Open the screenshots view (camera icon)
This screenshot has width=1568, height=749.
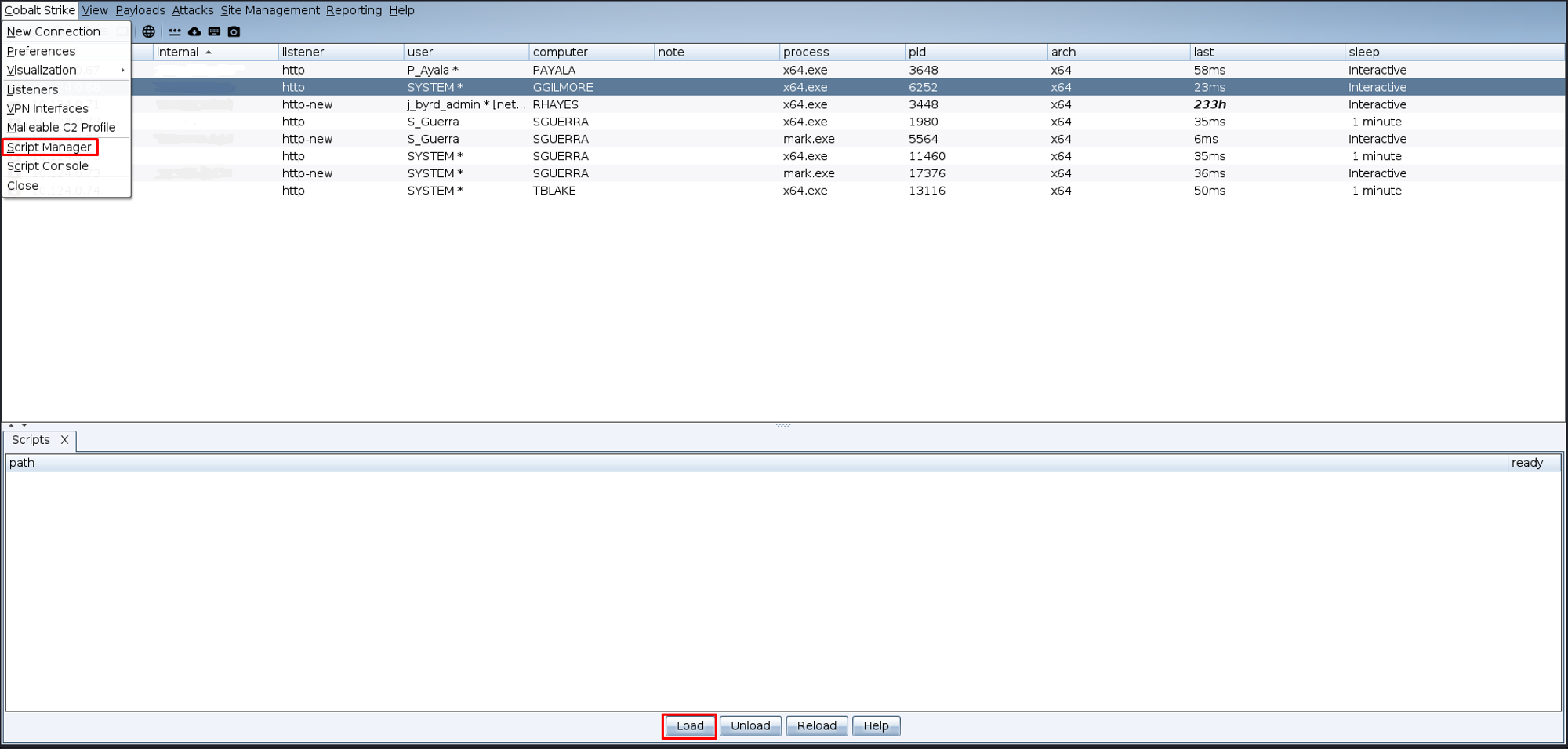click(234, 31)
